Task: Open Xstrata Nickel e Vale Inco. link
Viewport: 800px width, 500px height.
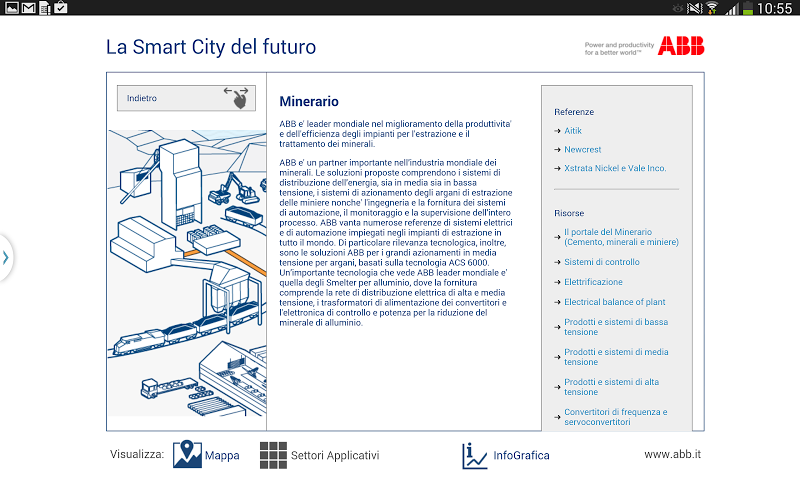Action: (615, 168)
